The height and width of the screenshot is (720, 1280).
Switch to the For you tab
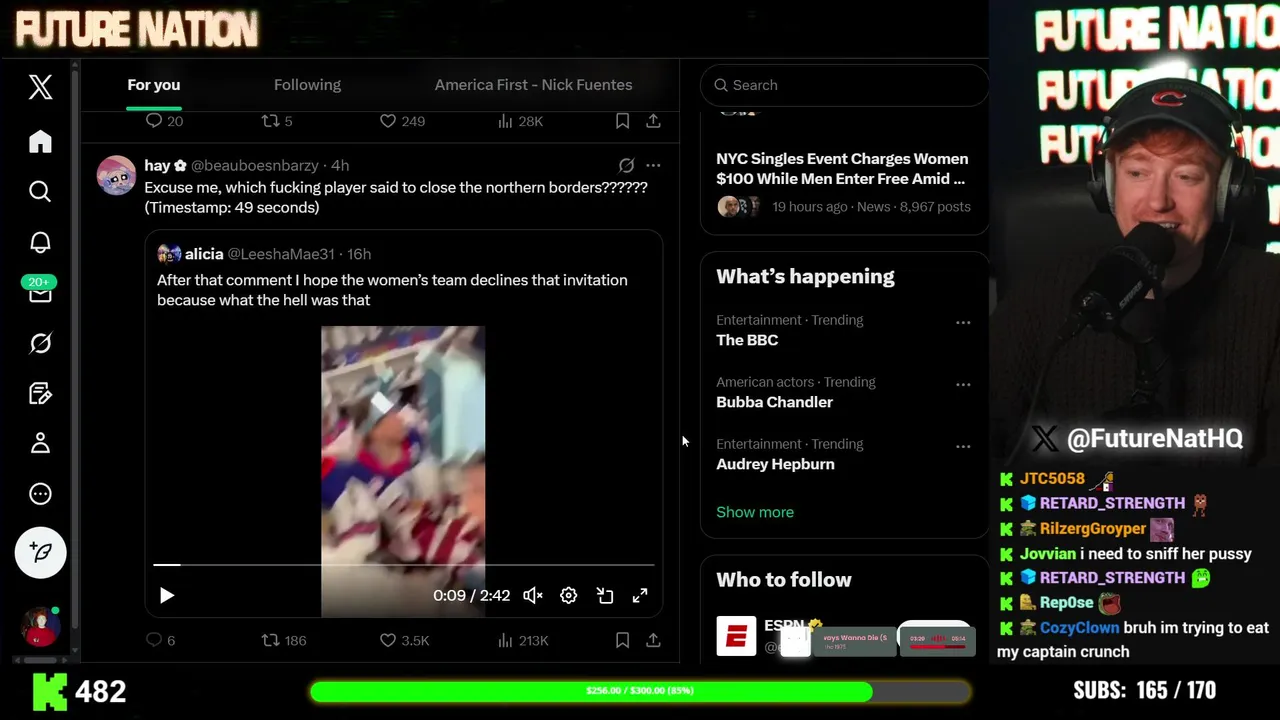click(153, 85)
